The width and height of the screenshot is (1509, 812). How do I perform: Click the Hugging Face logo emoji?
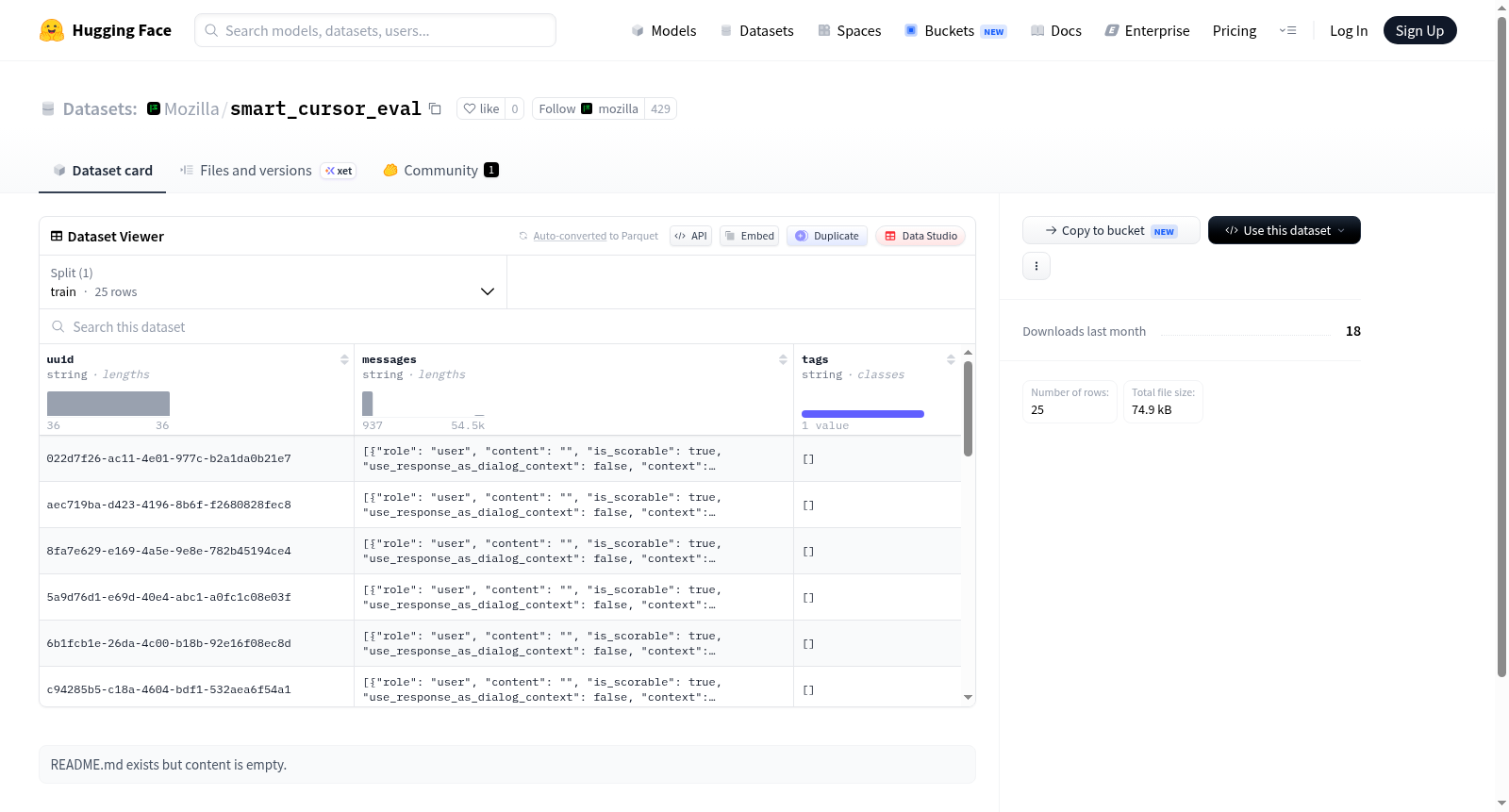[x=52, y=30]
